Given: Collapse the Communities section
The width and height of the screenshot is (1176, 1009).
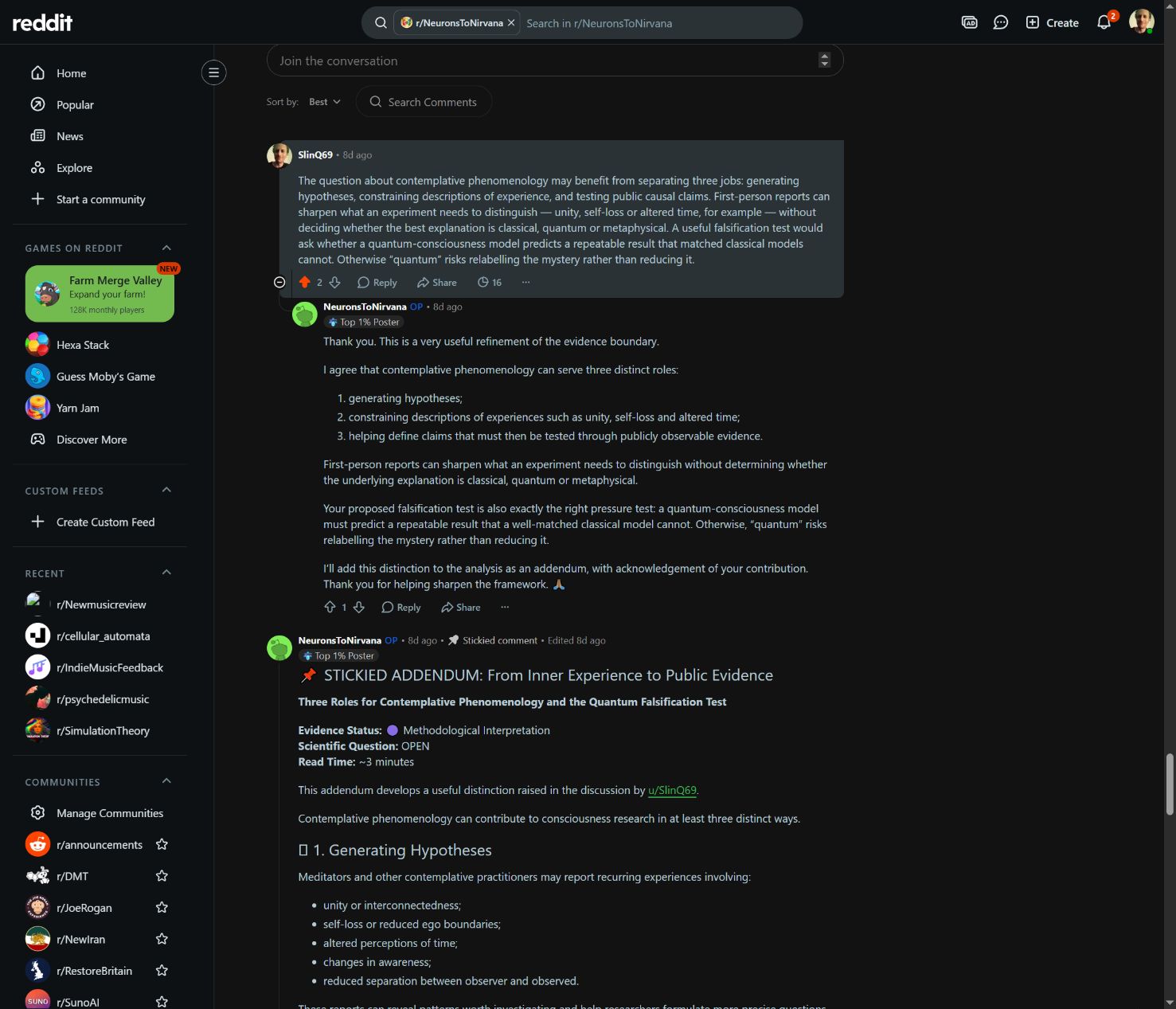Looking at the screenshot, I should pyautogui.click(x=166, y=781).
